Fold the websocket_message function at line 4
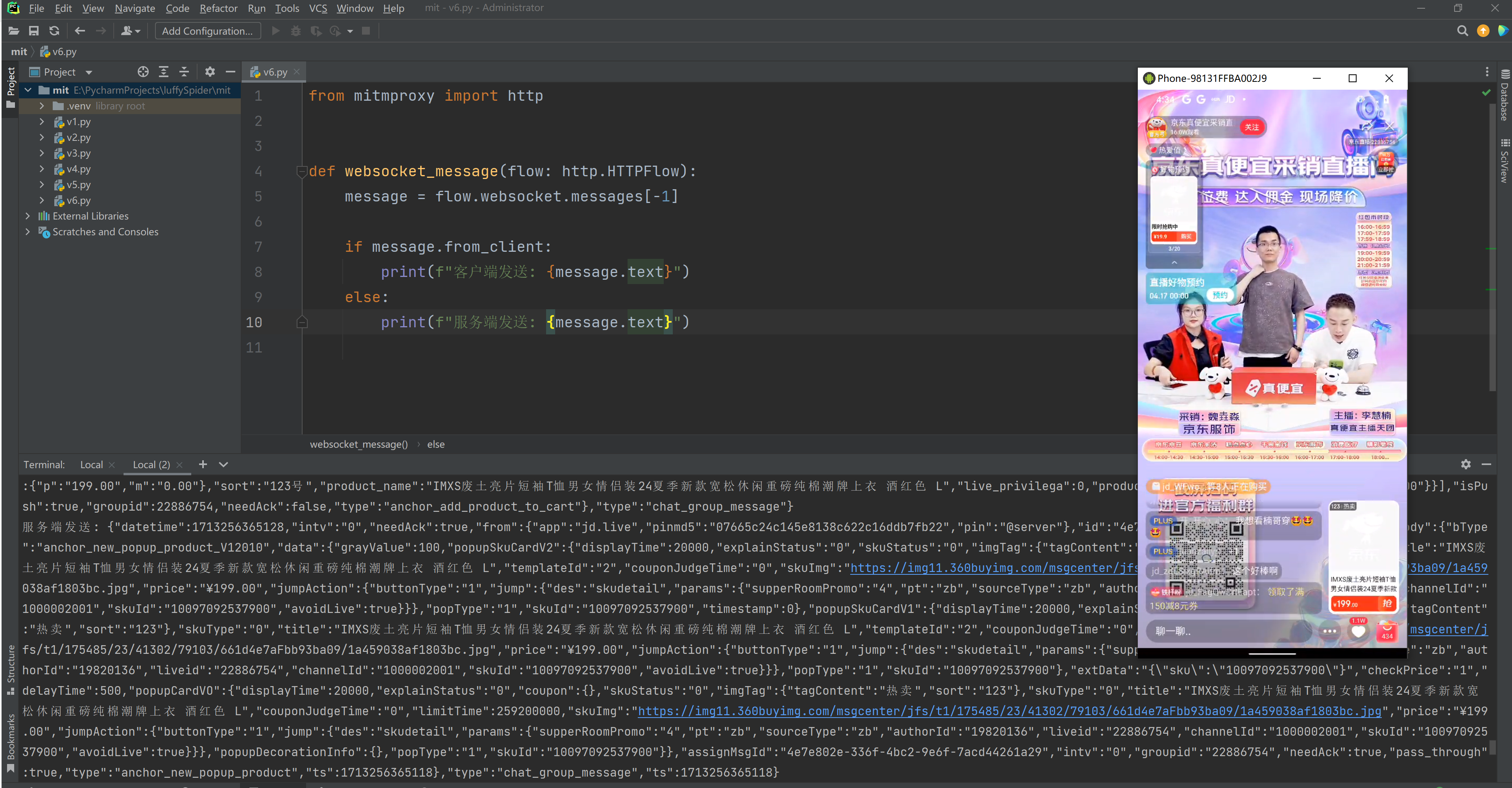This screenshot has height=788, width=1512. pyautogui.click(x=302, y=171)
